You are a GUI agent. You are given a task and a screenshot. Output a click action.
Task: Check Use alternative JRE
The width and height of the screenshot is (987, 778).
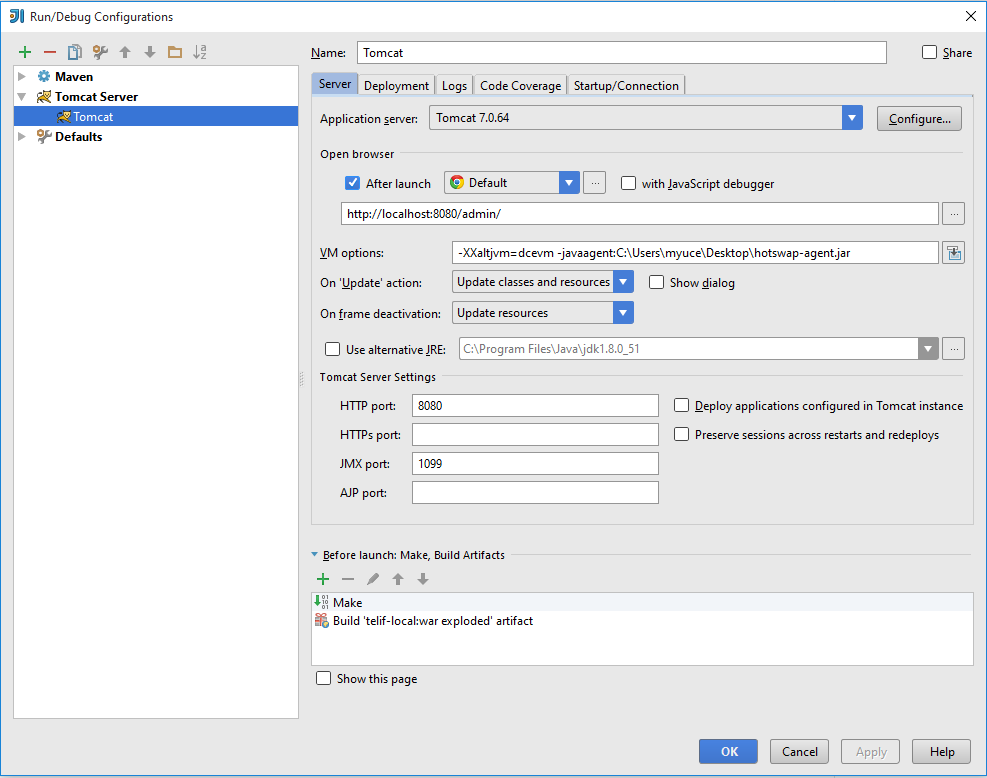click(332, 349)
